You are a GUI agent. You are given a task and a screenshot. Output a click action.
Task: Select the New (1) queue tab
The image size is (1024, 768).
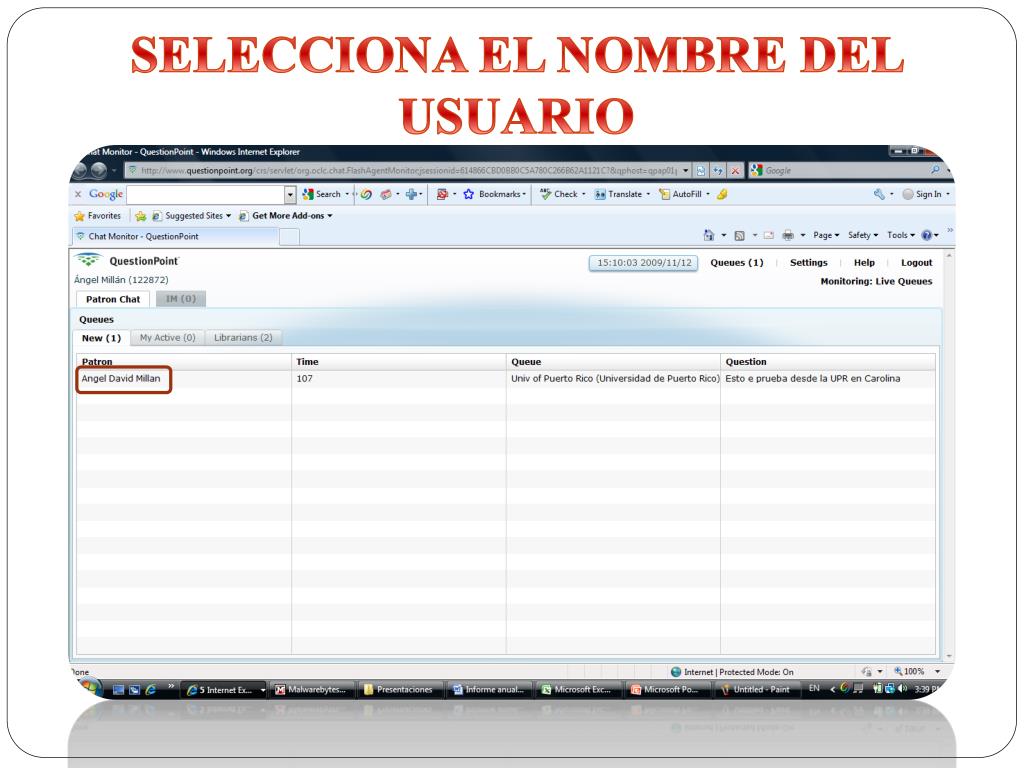[x=101, y=338]
